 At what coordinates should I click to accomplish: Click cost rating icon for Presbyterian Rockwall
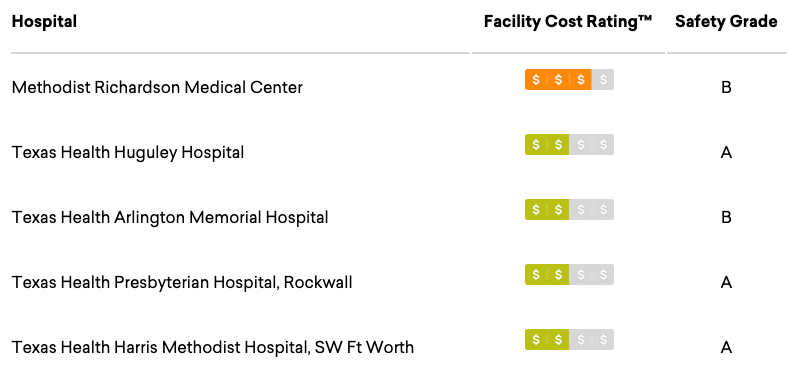(x=569, y=275)
